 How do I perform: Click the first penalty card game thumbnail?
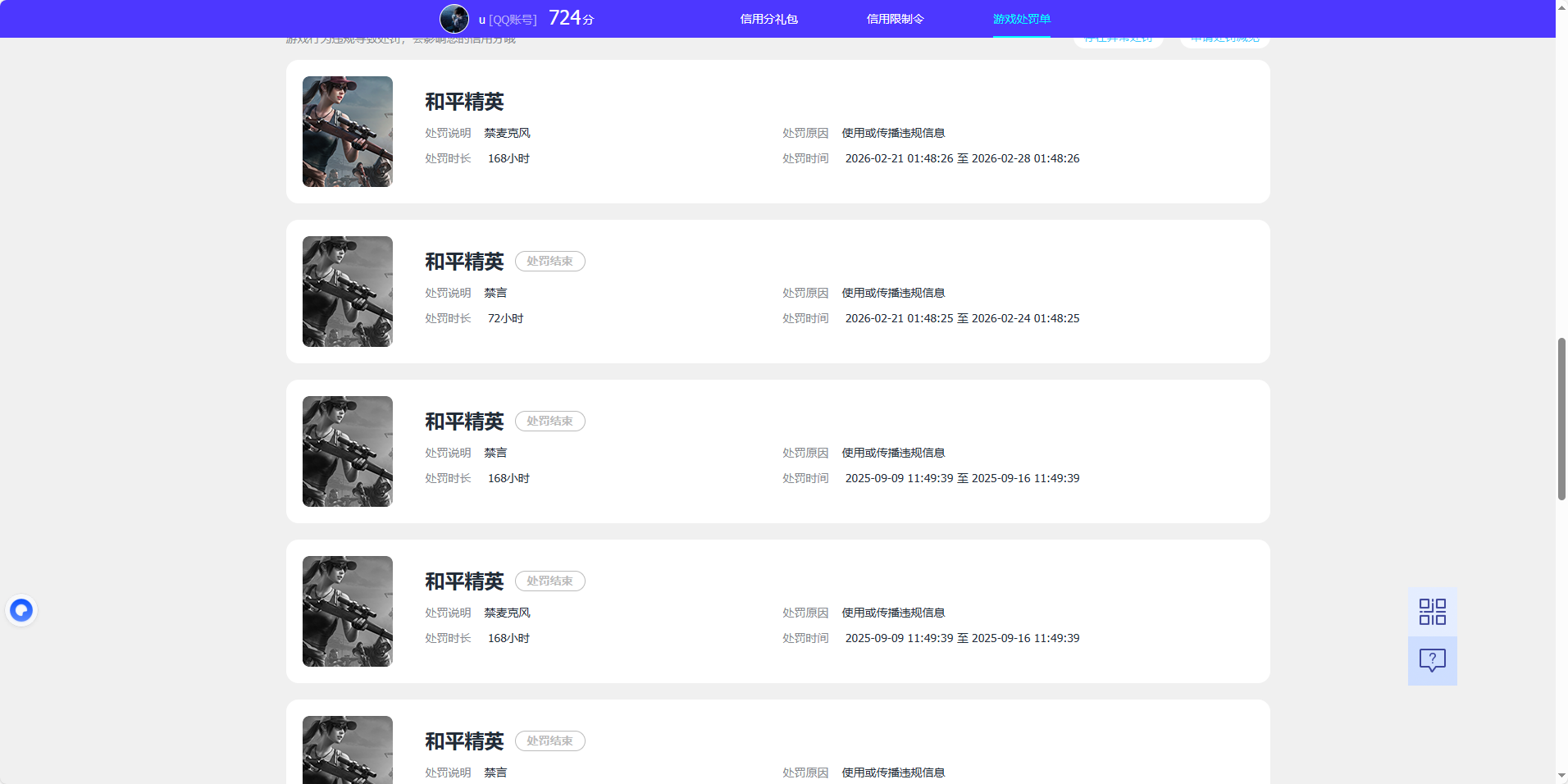tap(347, 131)
